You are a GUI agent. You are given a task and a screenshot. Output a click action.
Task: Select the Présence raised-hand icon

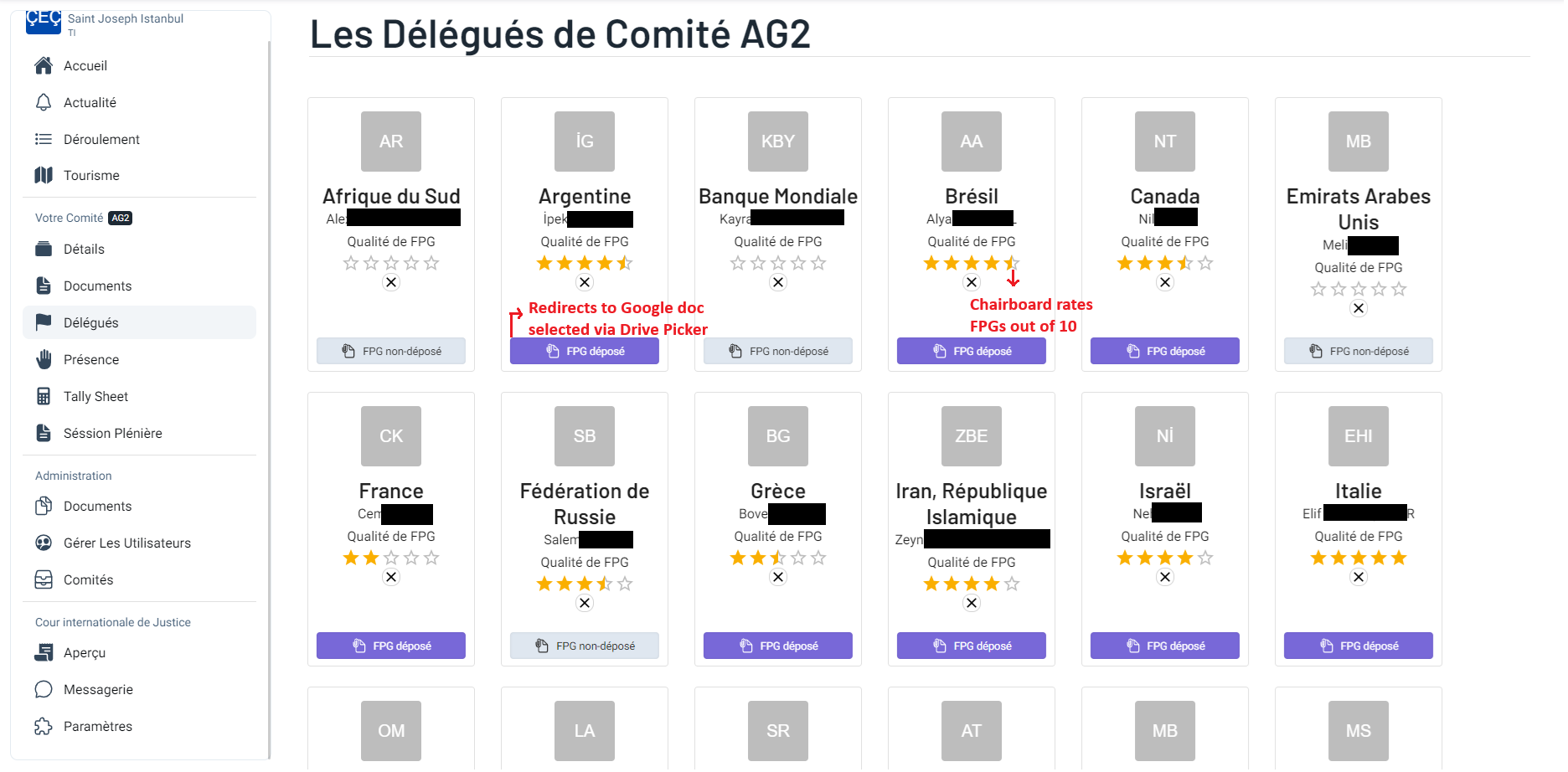click(x=44, y=359)
